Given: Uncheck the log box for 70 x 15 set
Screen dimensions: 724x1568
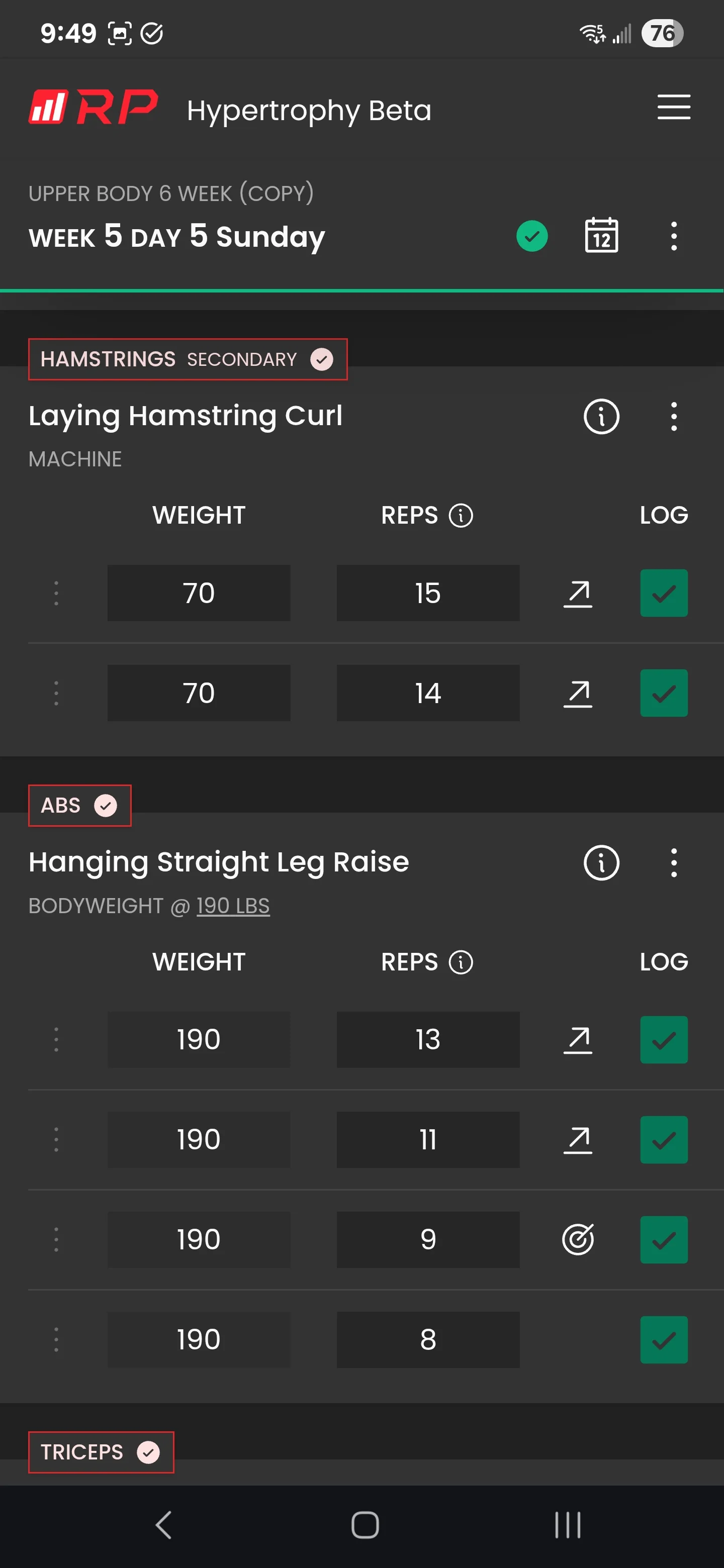Looking at the screenshot, I should 664,593.
